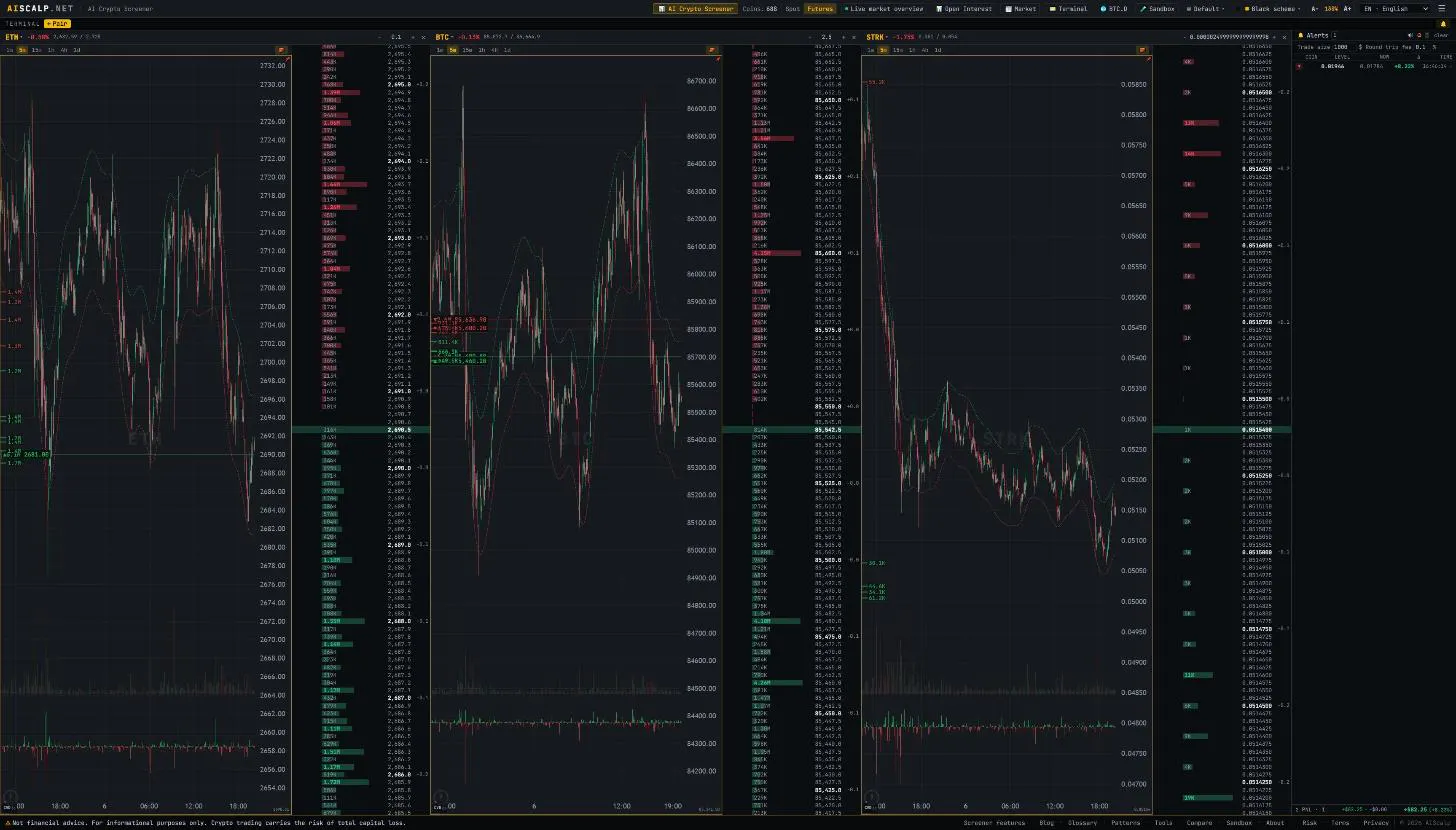The image size is (1456, 830).
Task: Open the STRK symbol selector dropdown
Action: tap(876, 37)
